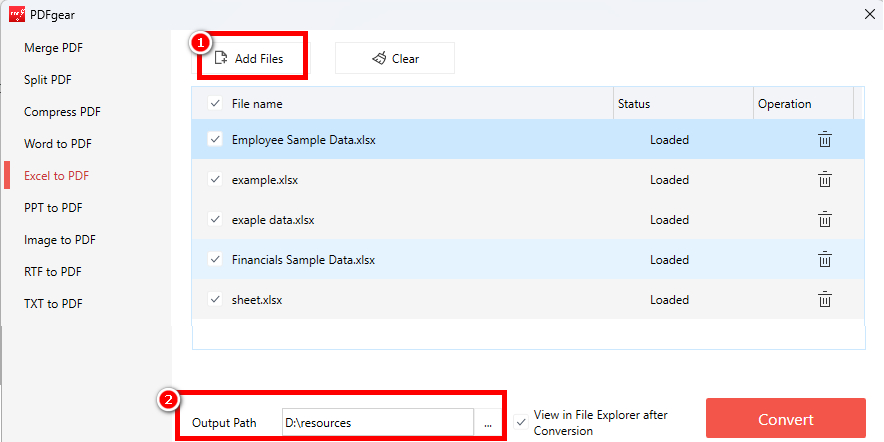Close the PDFgear window
Image resolution: width=884 pixels, height=442 pixels.
tap(865, 14)
